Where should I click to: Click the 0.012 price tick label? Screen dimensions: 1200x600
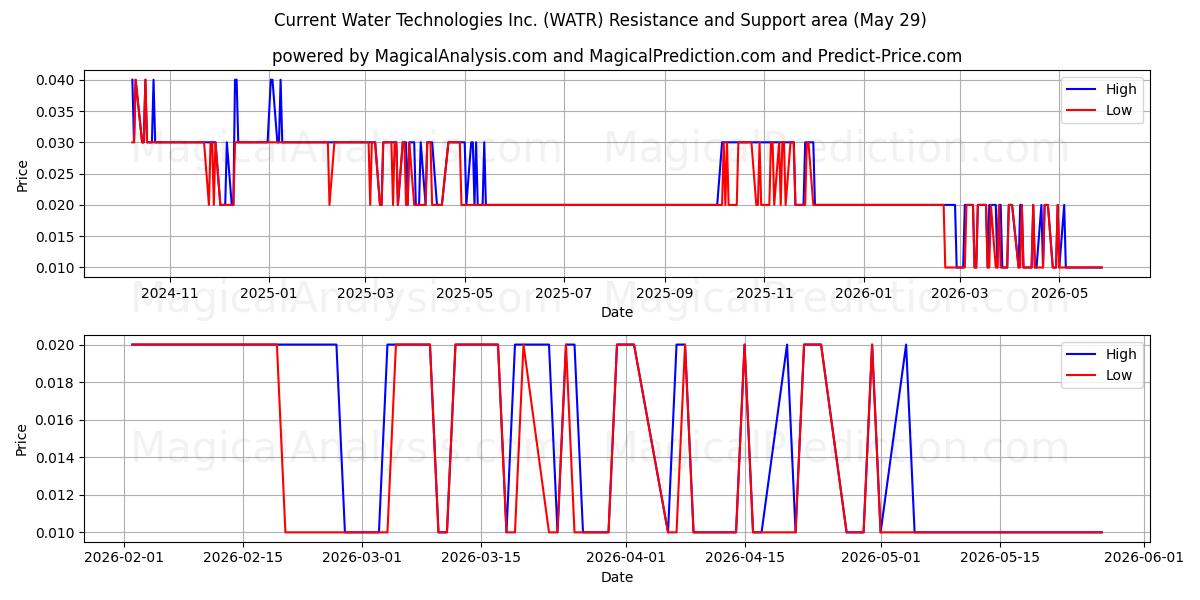56,495
